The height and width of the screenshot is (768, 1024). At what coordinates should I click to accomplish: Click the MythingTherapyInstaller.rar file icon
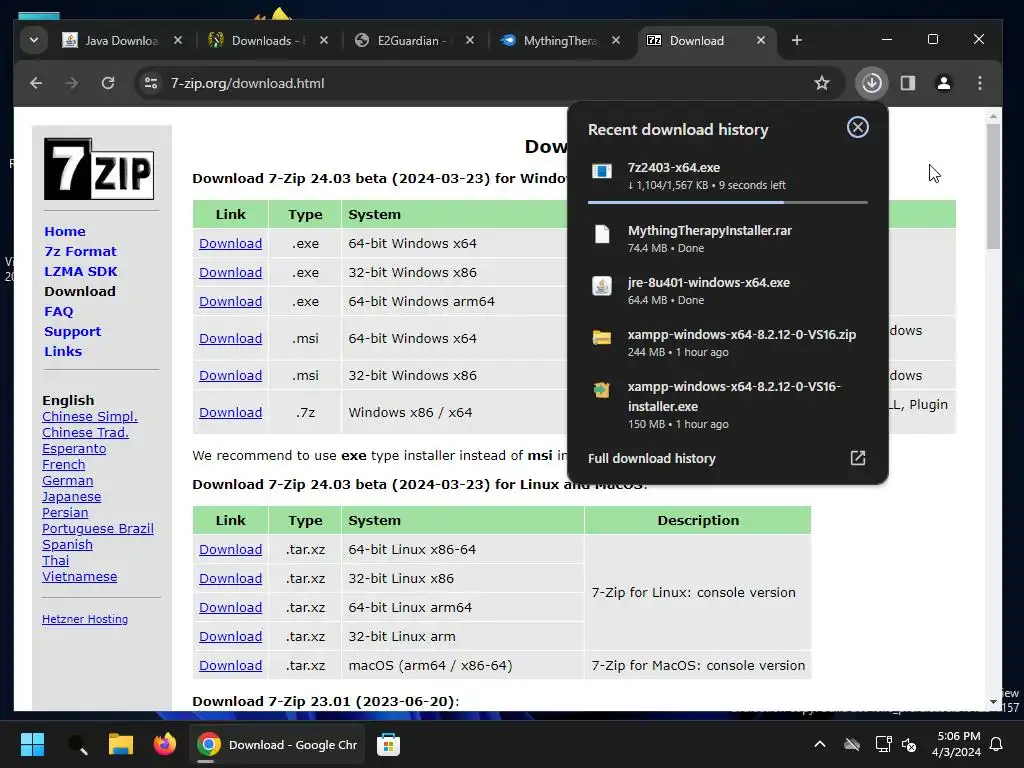point(601,234)
